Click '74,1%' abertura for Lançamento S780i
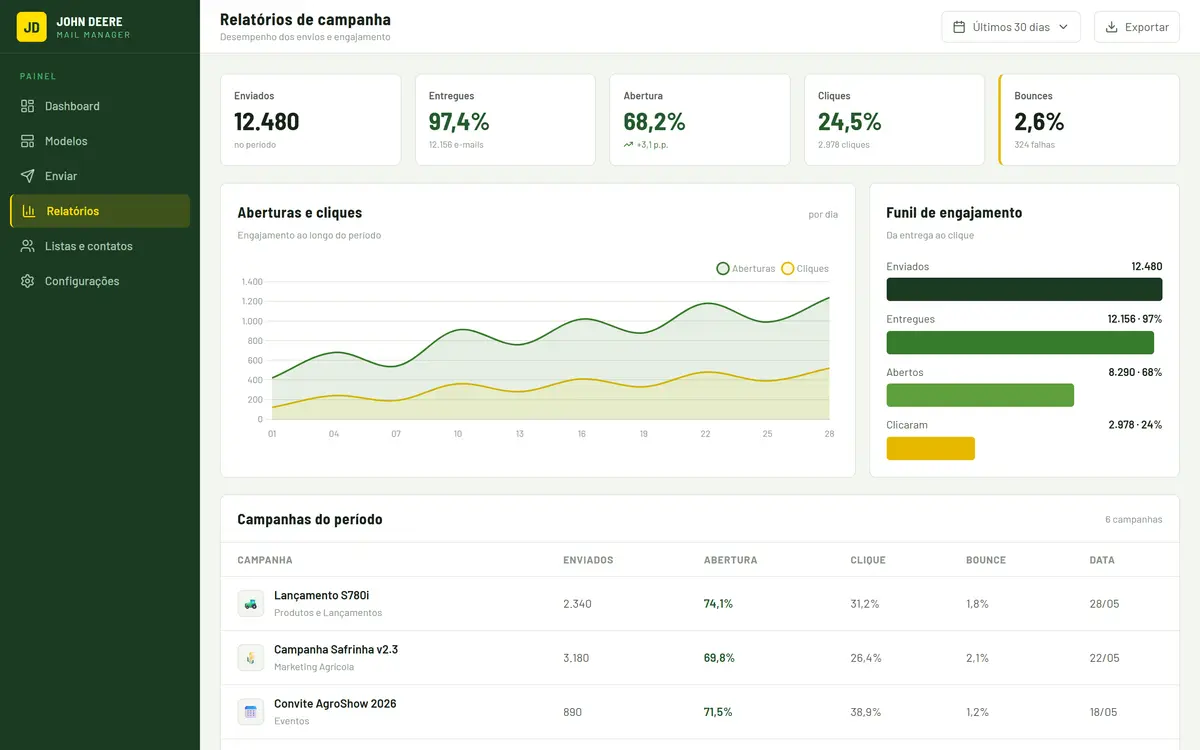1200x750 pixels. [x=718, y=603]
